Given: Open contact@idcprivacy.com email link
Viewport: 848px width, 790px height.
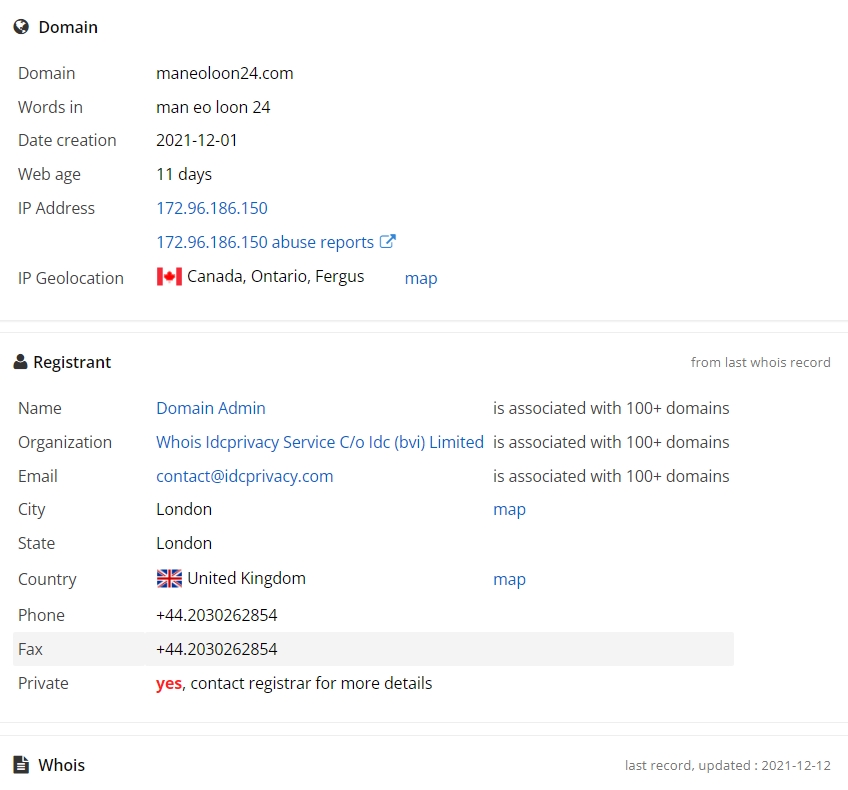Looking at the screenshot, I should [x=244, y=476].
